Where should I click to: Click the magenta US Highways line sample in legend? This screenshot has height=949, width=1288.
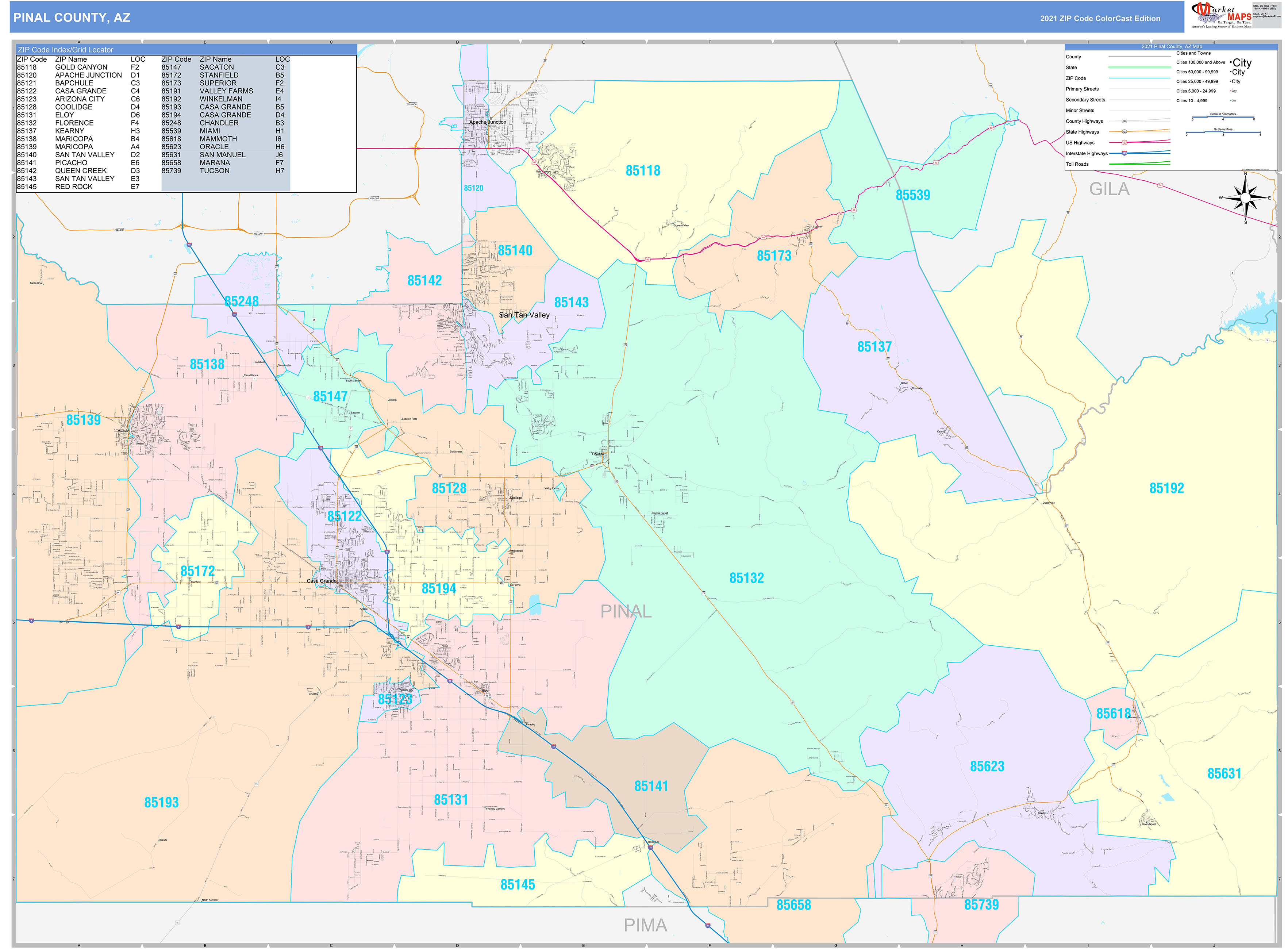1139,142
